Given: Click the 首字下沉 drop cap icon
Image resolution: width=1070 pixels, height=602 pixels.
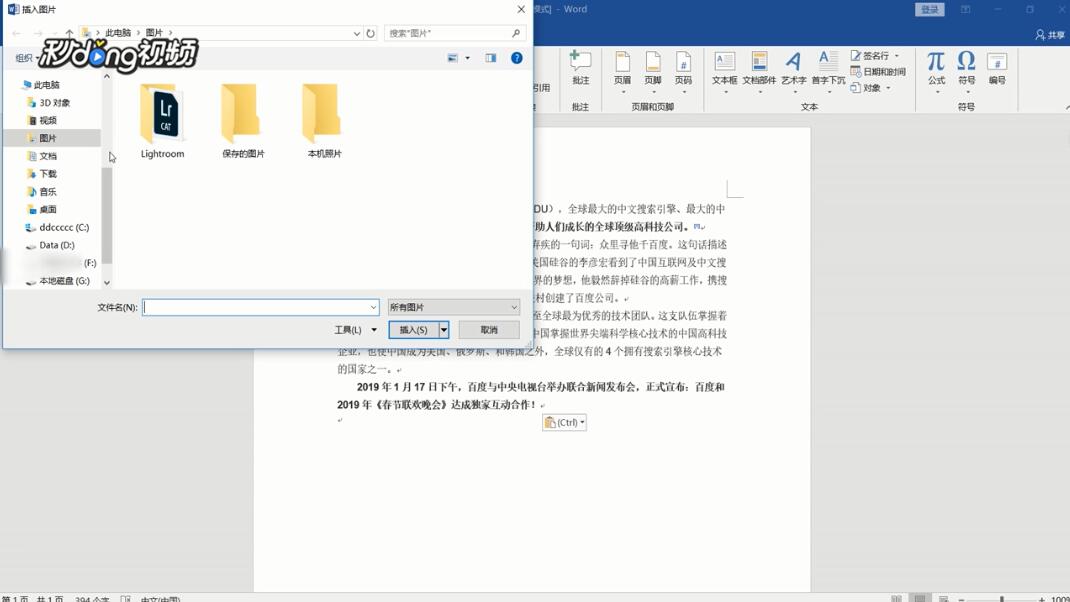Looking at the screenshot, I should tap(828, 70).
